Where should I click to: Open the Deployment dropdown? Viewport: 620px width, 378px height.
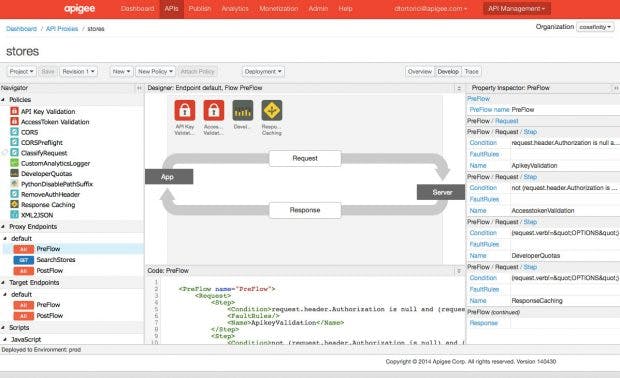point(263,72)
